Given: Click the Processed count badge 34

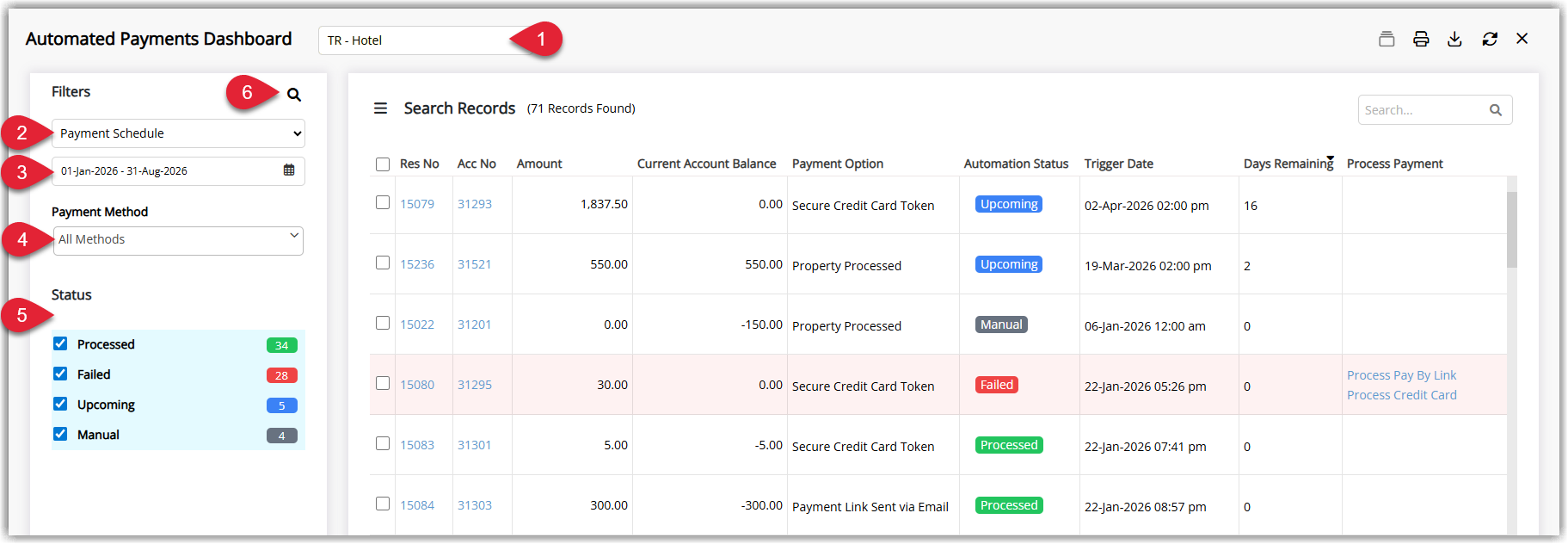Looking at the screenshot, I should (x=282, y=345).
